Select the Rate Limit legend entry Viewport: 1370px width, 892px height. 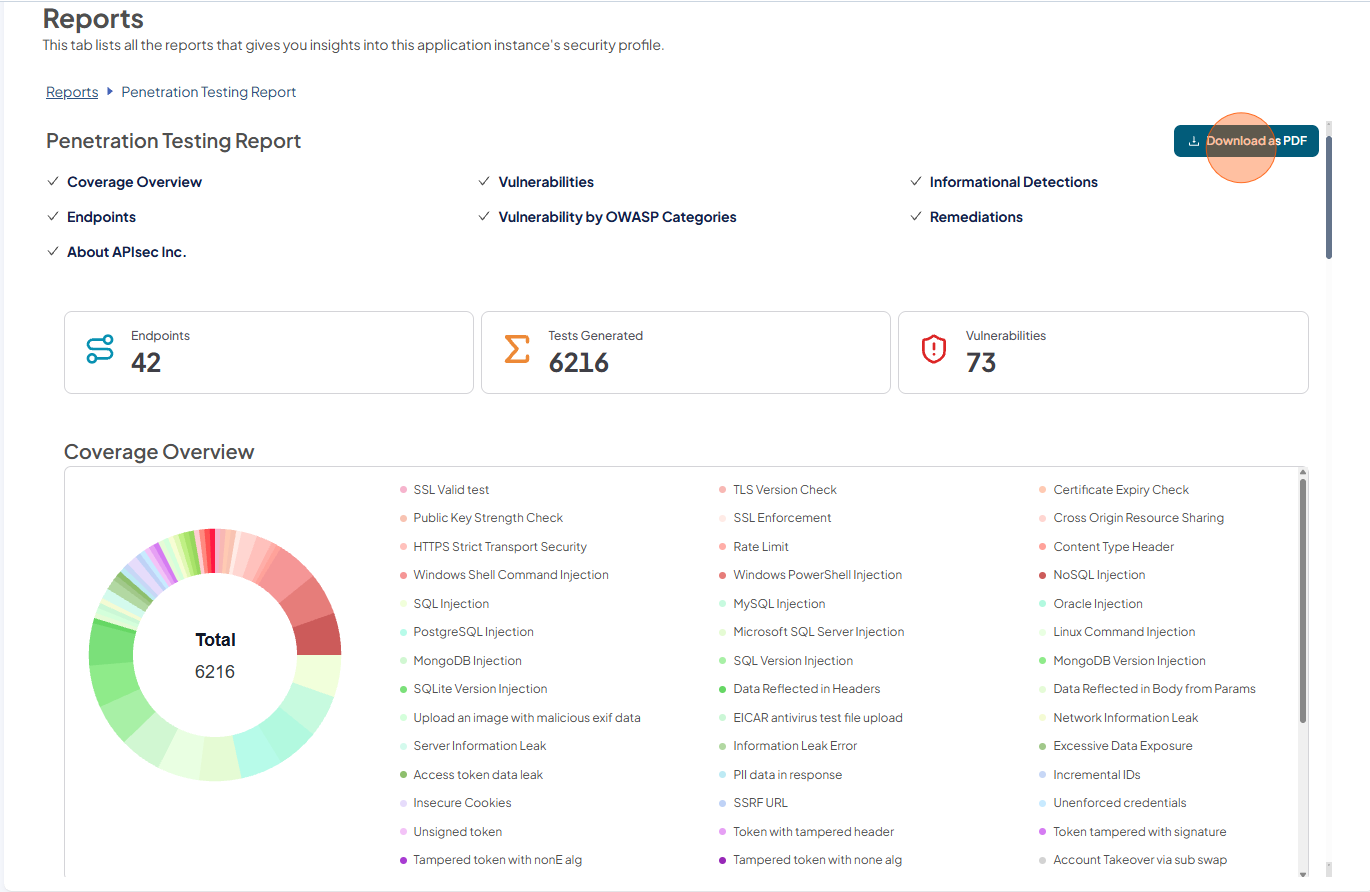click(754, 547)
